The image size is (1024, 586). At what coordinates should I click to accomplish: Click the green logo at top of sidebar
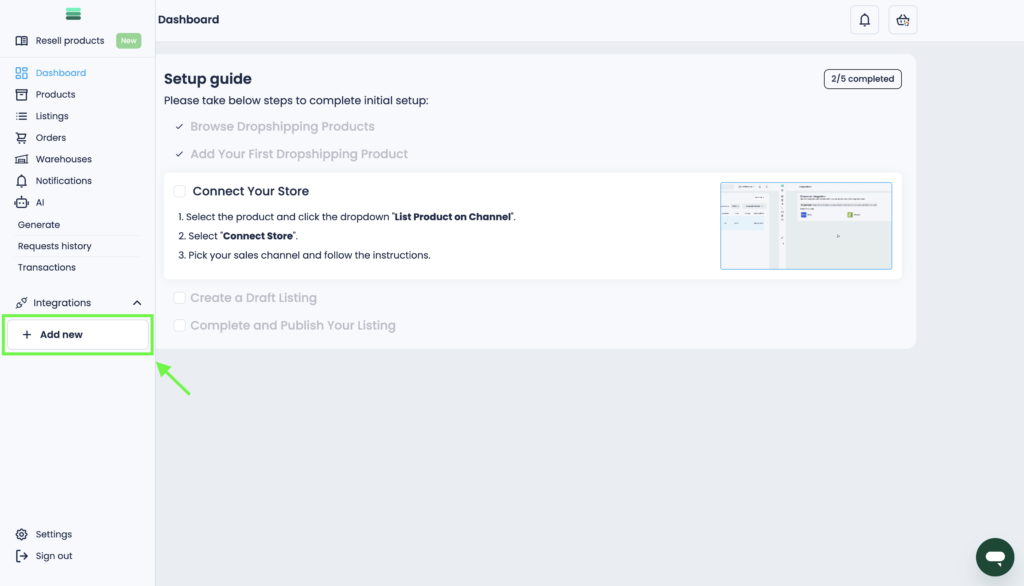(x=73, y=14)
